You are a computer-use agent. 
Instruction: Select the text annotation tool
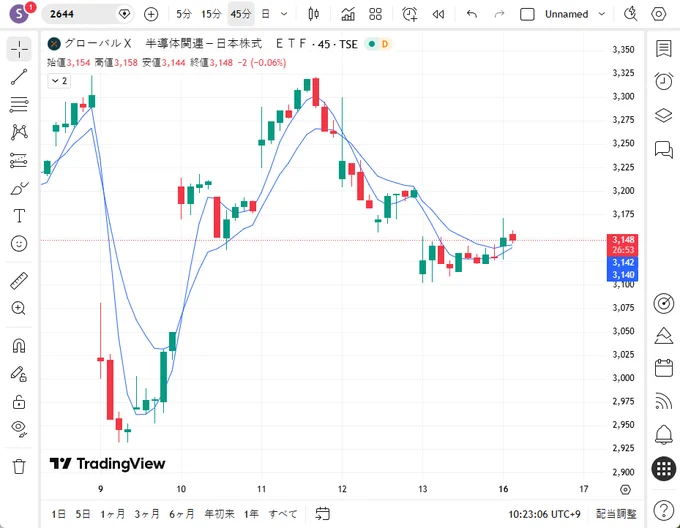pos(19,215)
